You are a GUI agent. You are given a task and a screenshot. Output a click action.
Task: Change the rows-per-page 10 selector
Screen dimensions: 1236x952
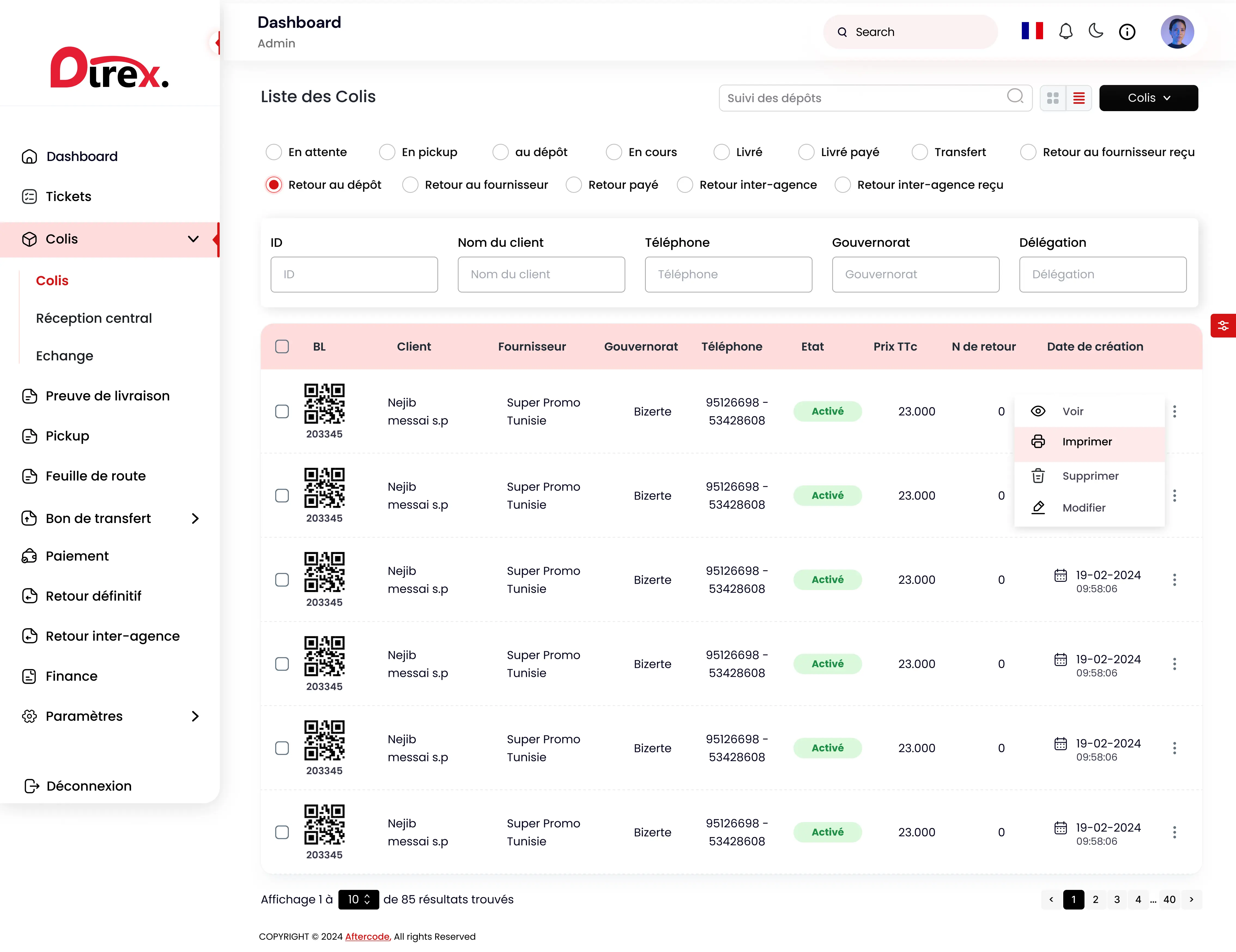pyautogui.click(x=358, y=899)
